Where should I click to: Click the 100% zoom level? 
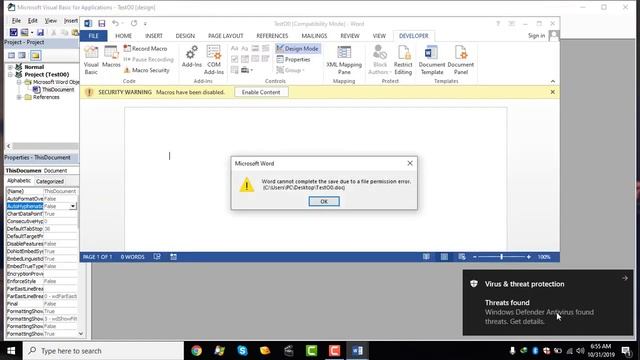pyautogui.click(x=544, y=257)
